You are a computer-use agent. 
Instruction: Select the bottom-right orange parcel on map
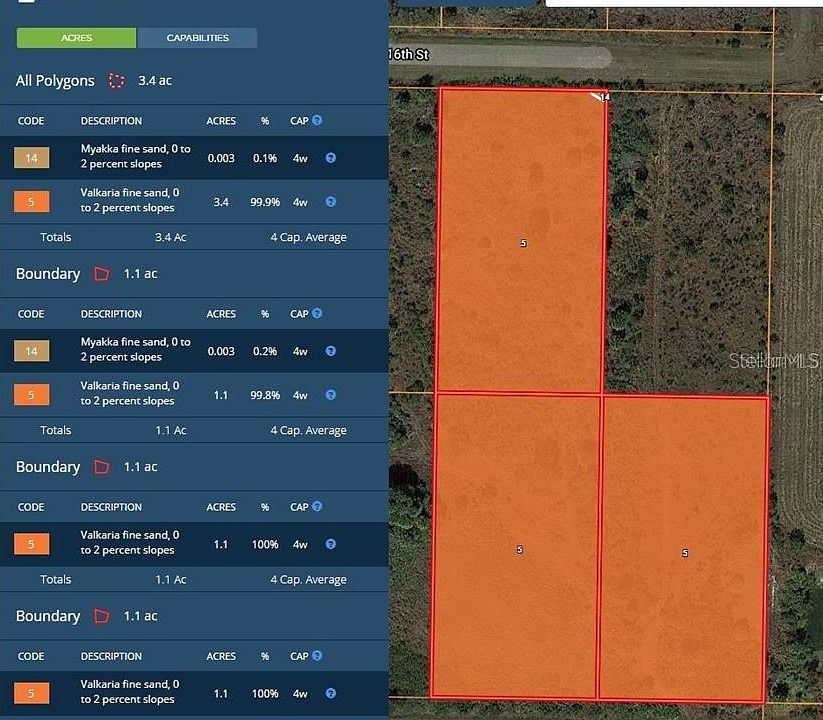click(x=684, y=548)
